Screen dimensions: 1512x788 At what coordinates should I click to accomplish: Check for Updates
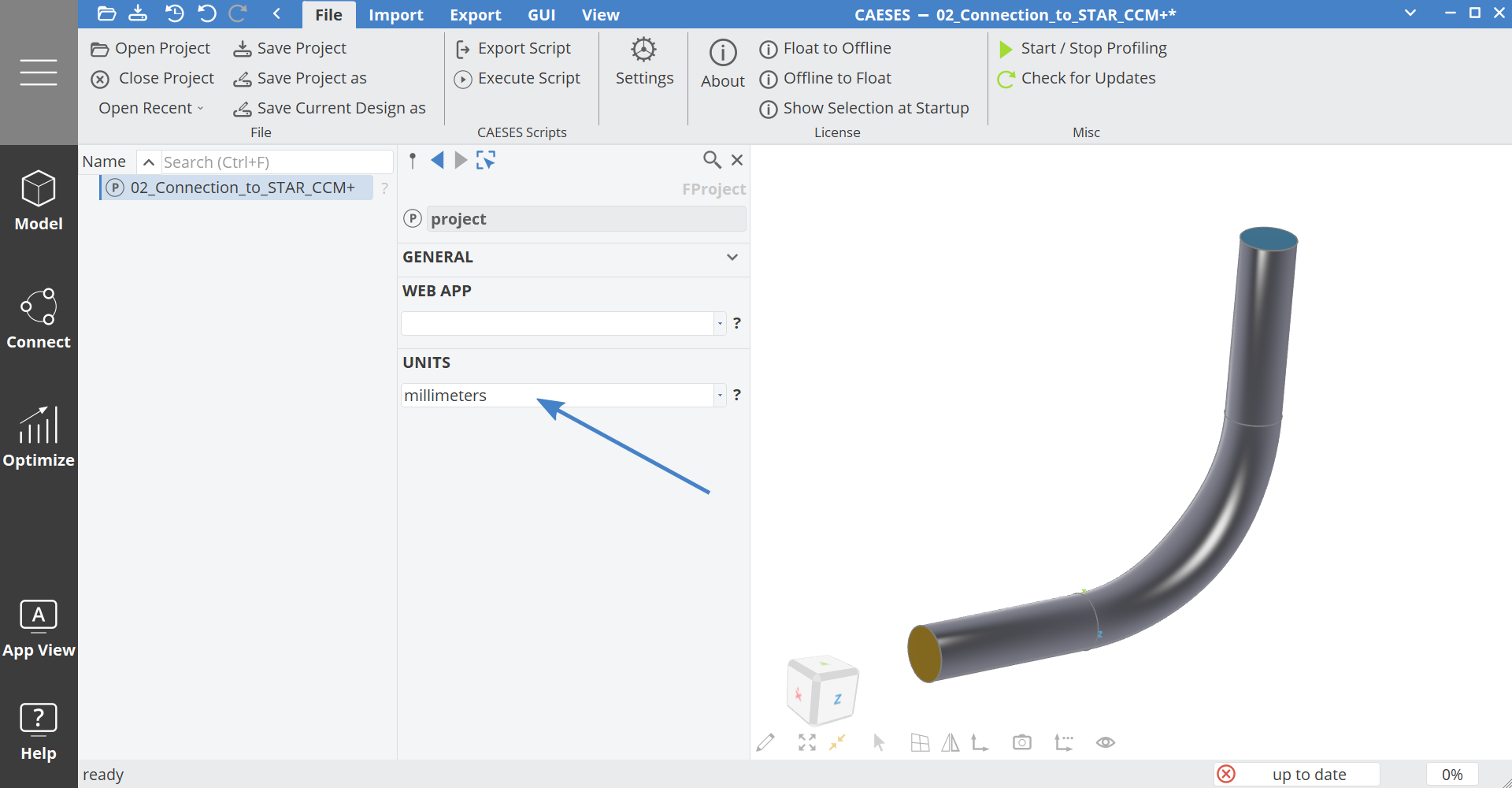pyautogui.click(x=1077, y=78)
